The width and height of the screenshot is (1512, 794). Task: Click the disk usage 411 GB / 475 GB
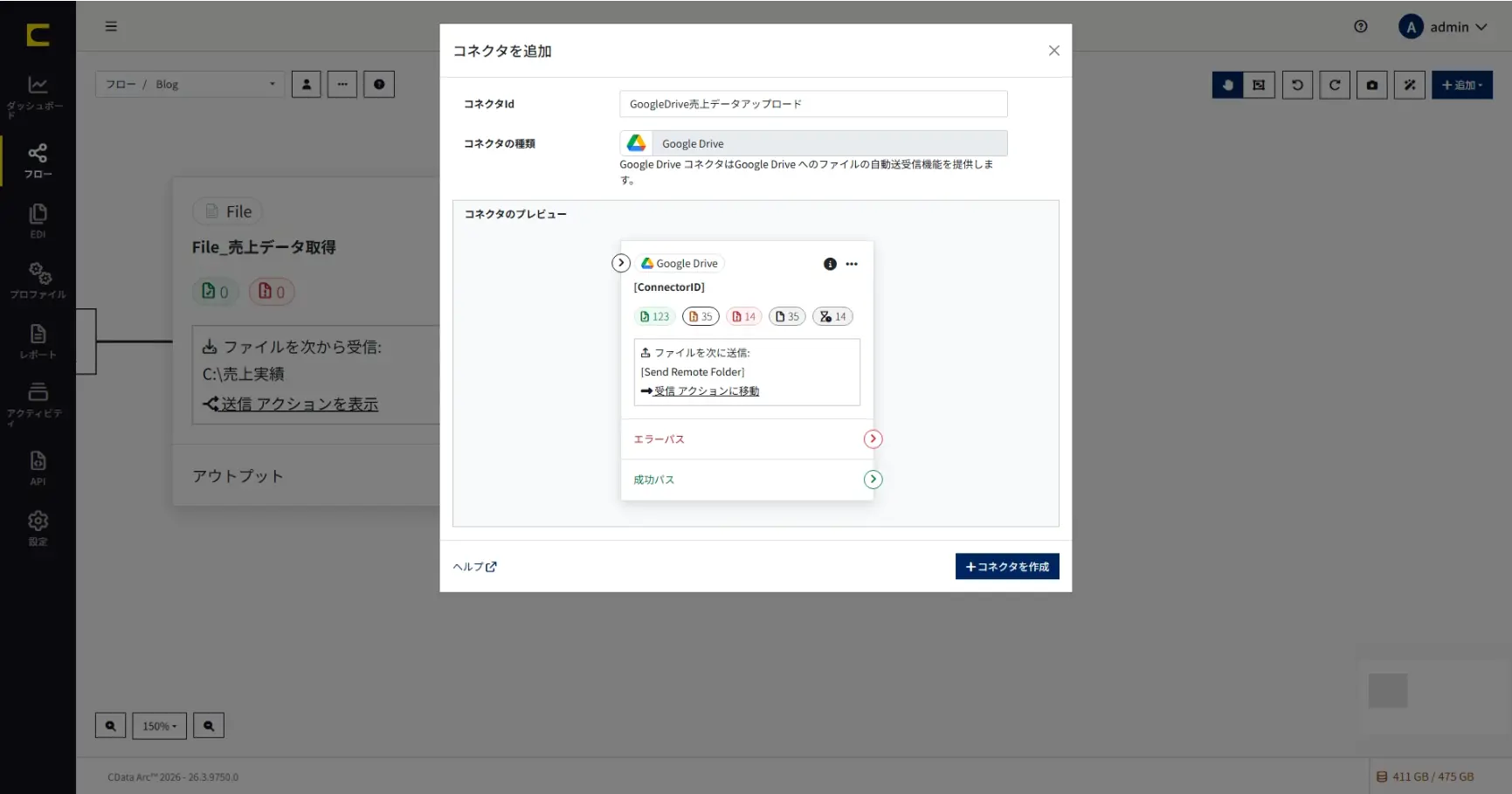[1426, 777]
